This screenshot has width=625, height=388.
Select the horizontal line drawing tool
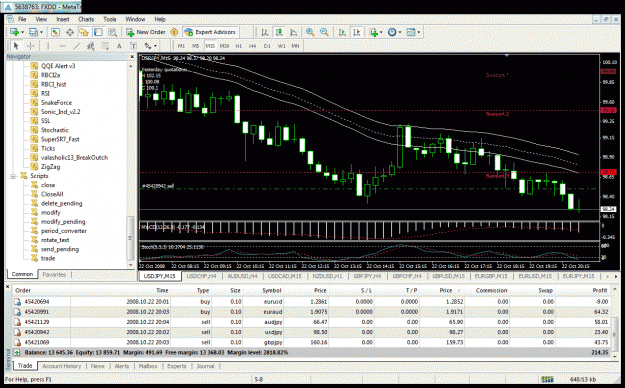click(x=62, y=46)
